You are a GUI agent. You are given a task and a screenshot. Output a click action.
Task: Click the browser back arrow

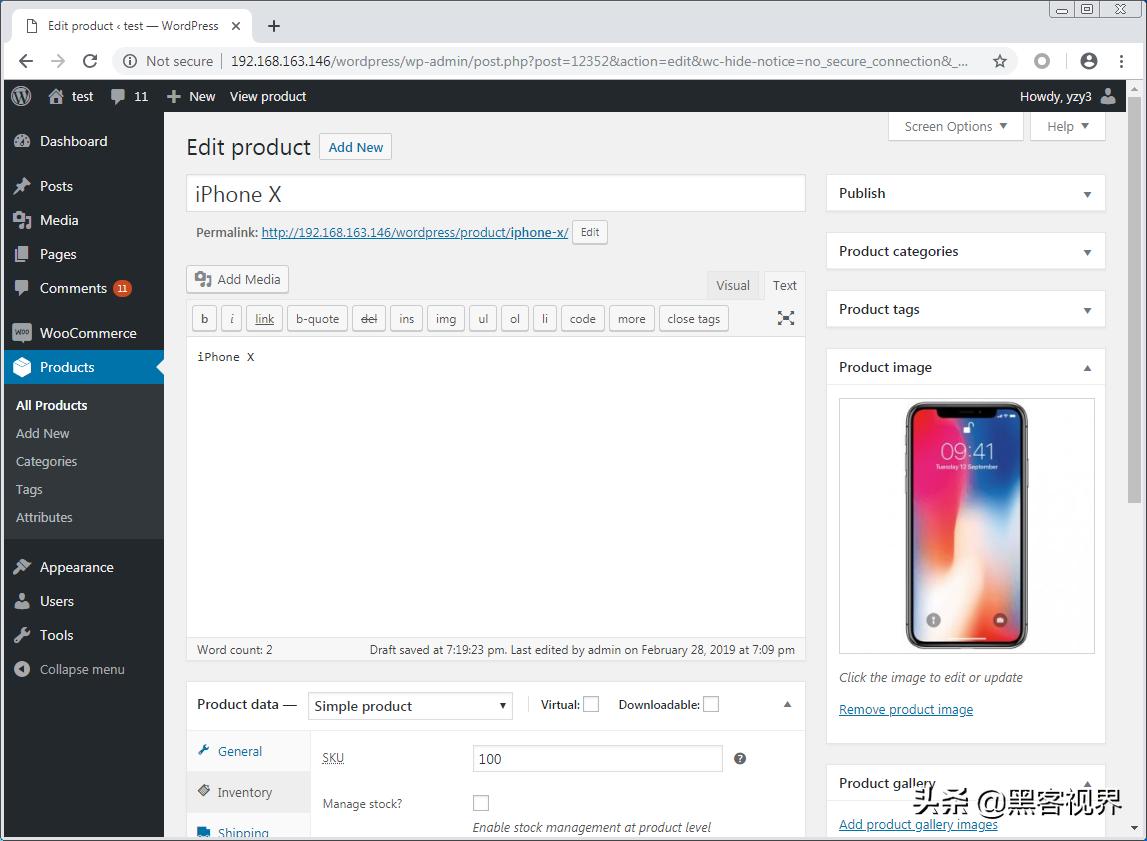coord(26,61)
